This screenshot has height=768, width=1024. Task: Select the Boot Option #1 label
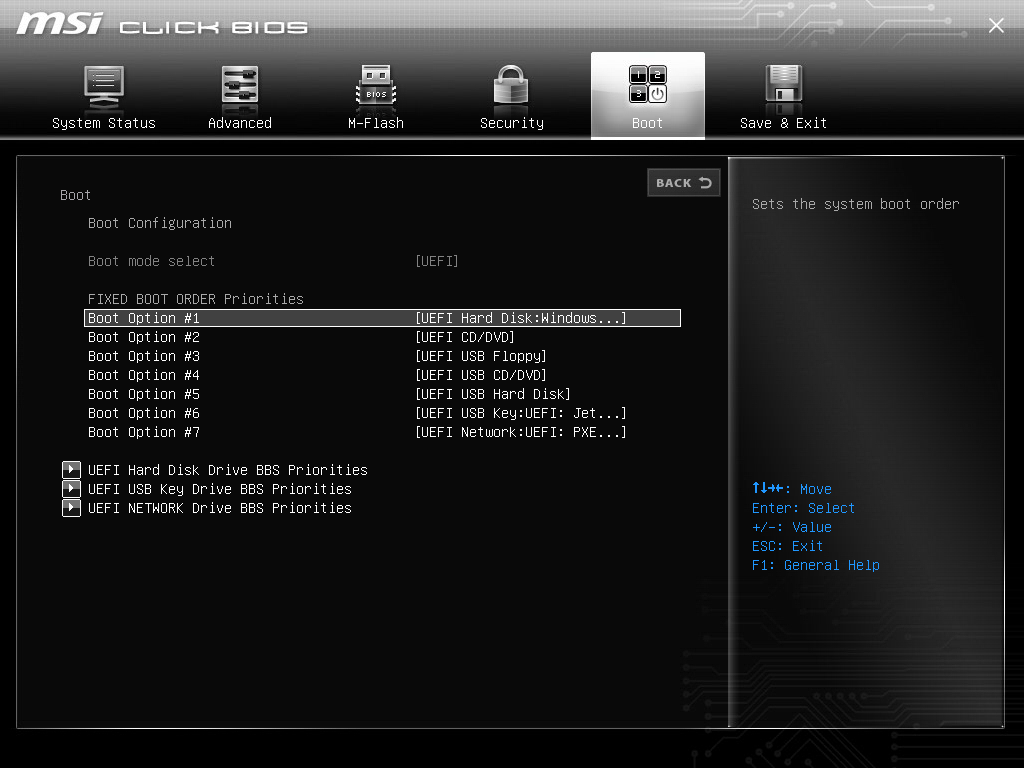pyautogui.click(x=144, y=318)
